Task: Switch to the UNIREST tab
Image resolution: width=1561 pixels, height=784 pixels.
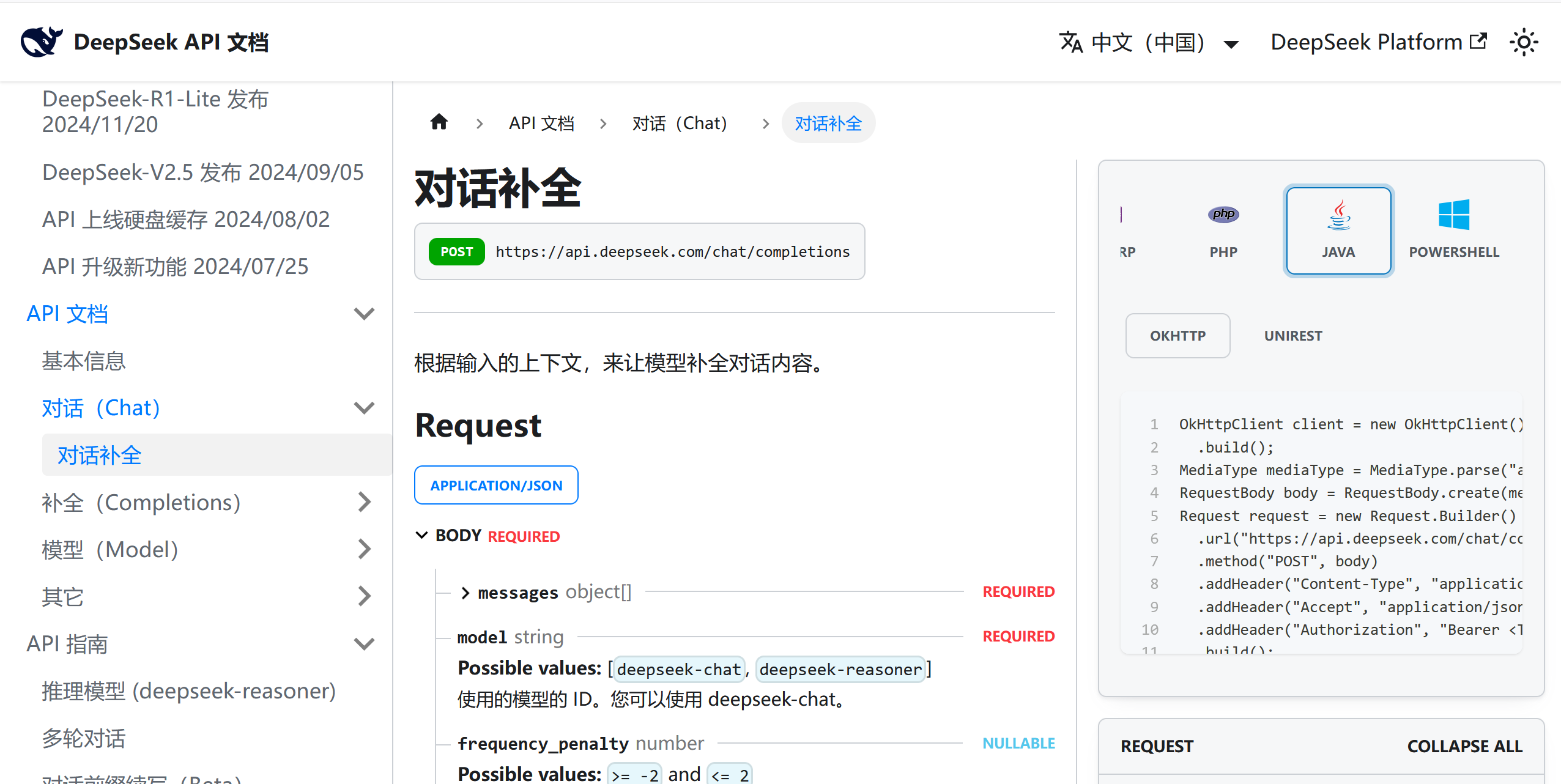Action: [1292, 336]
